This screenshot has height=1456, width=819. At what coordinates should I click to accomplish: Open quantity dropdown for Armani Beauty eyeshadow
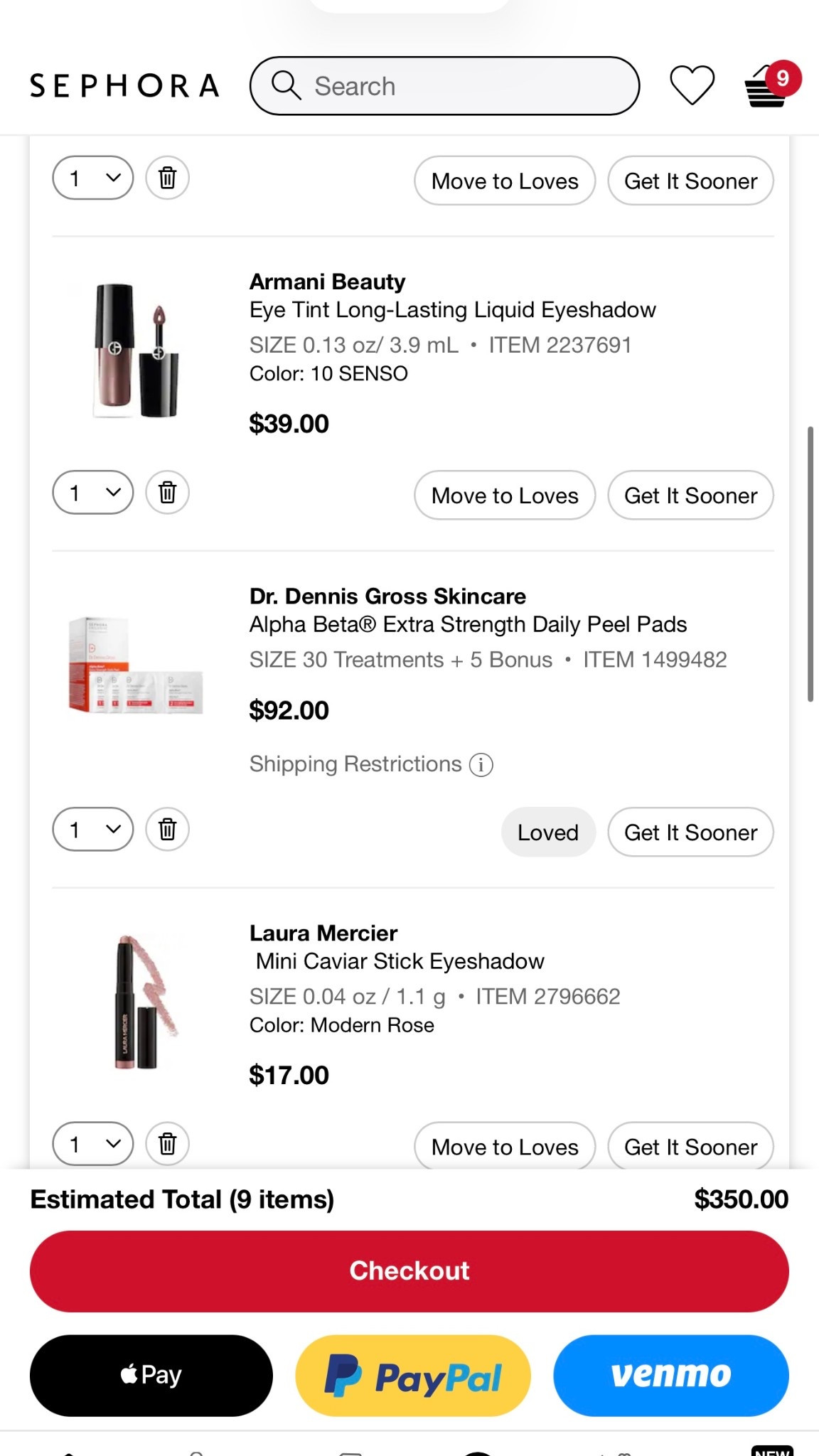(93, 492)
